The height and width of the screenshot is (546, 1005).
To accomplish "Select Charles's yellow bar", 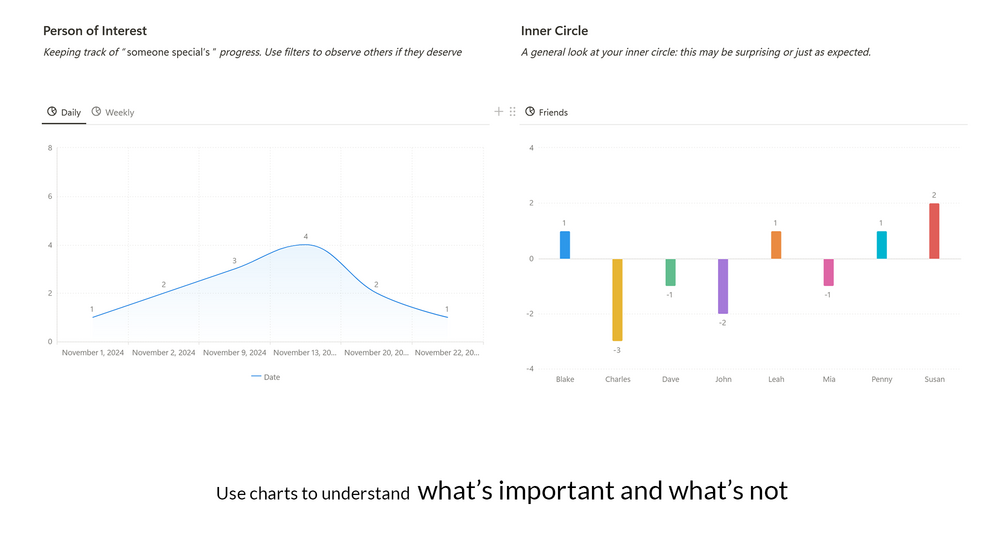I will tap(618, 299).
